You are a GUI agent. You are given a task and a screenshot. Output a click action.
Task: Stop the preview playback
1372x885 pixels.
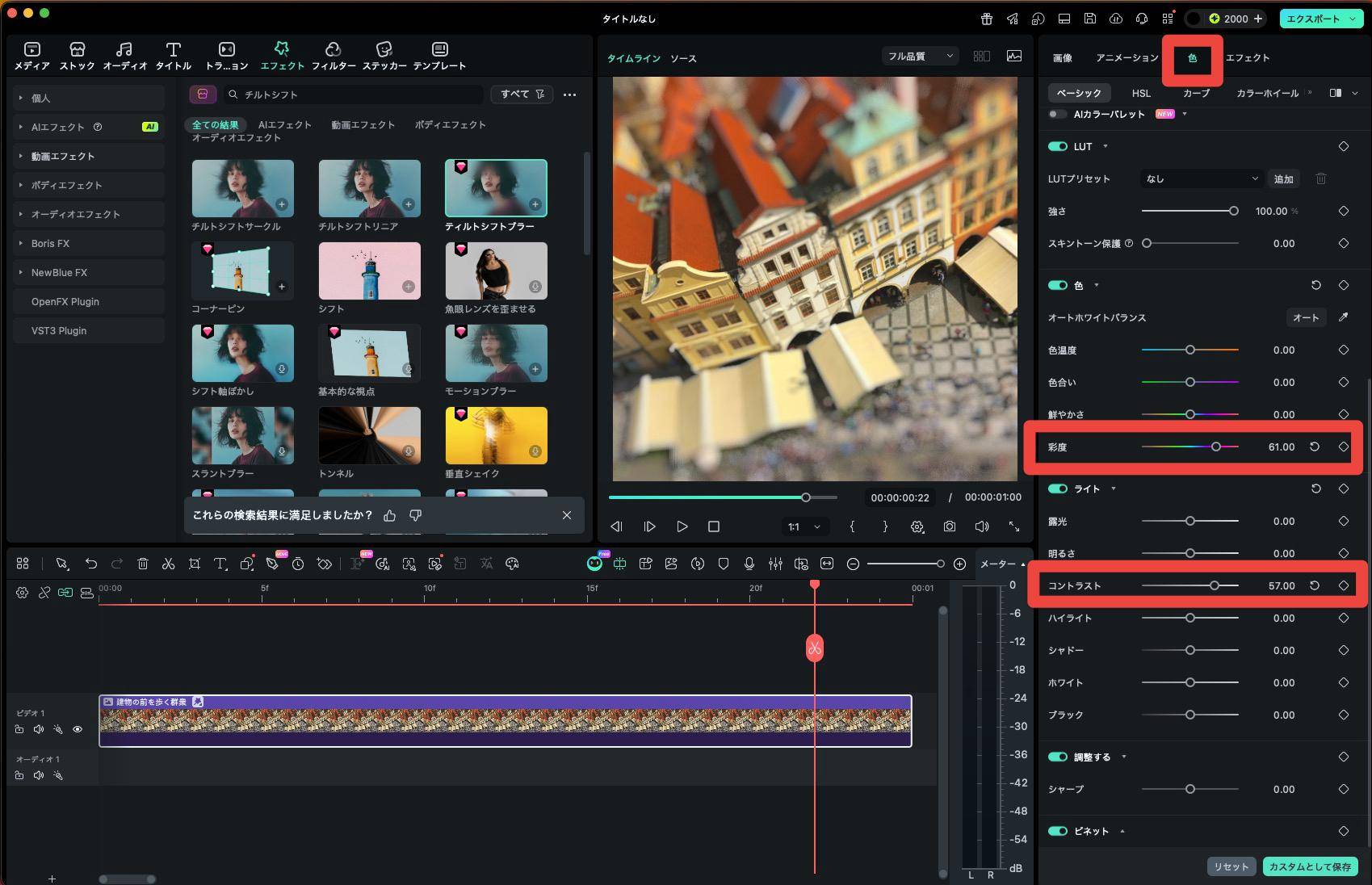(x=714, y=526)
